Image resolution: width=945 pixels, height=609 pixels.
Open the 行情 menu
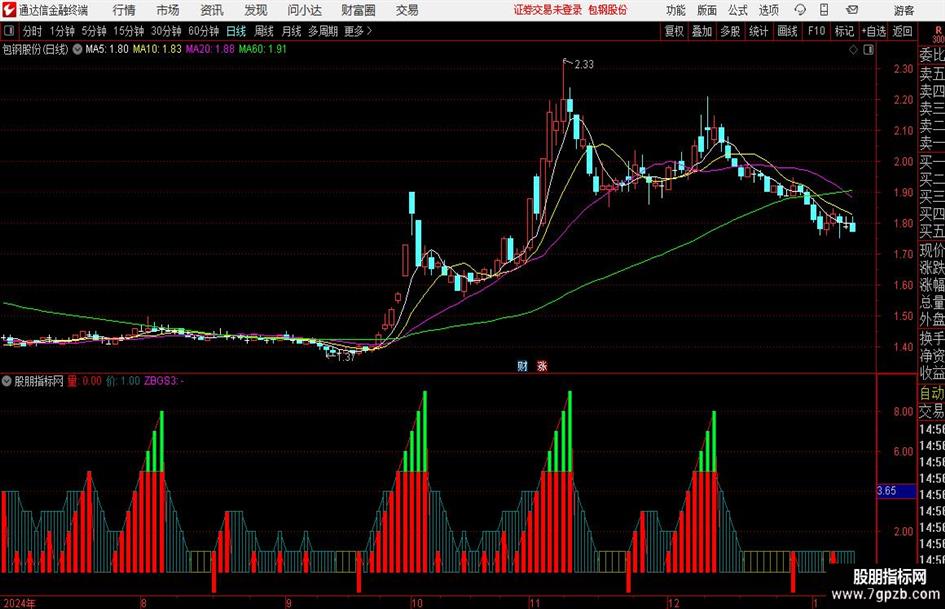(124, 10)
